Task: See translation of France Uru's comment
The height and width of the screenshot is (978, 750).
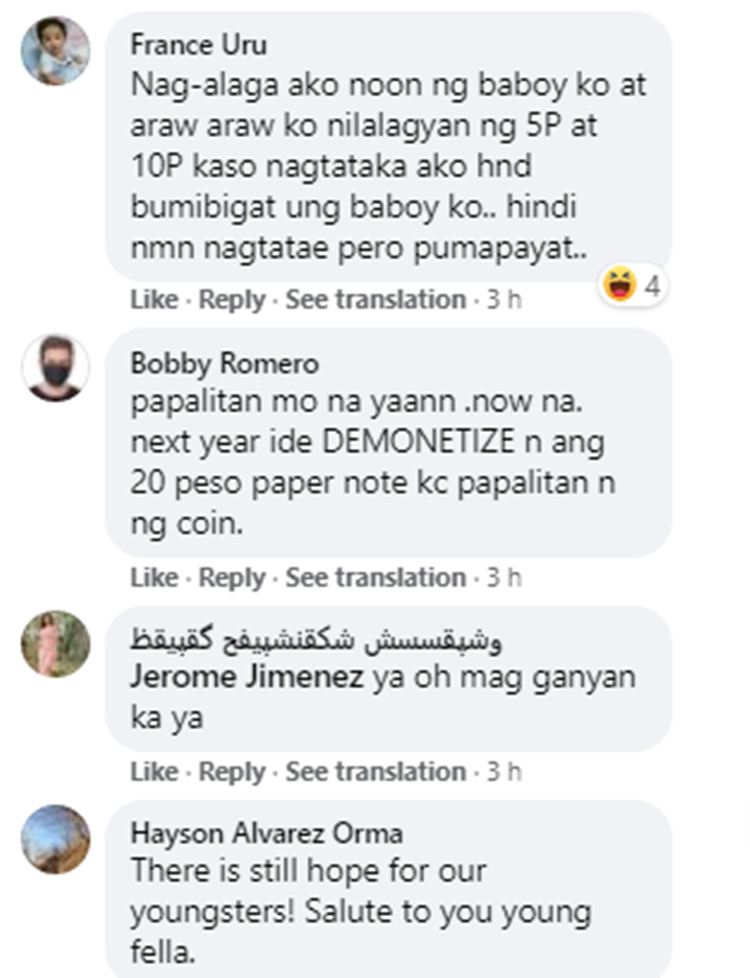Action: tap(376, 299)
